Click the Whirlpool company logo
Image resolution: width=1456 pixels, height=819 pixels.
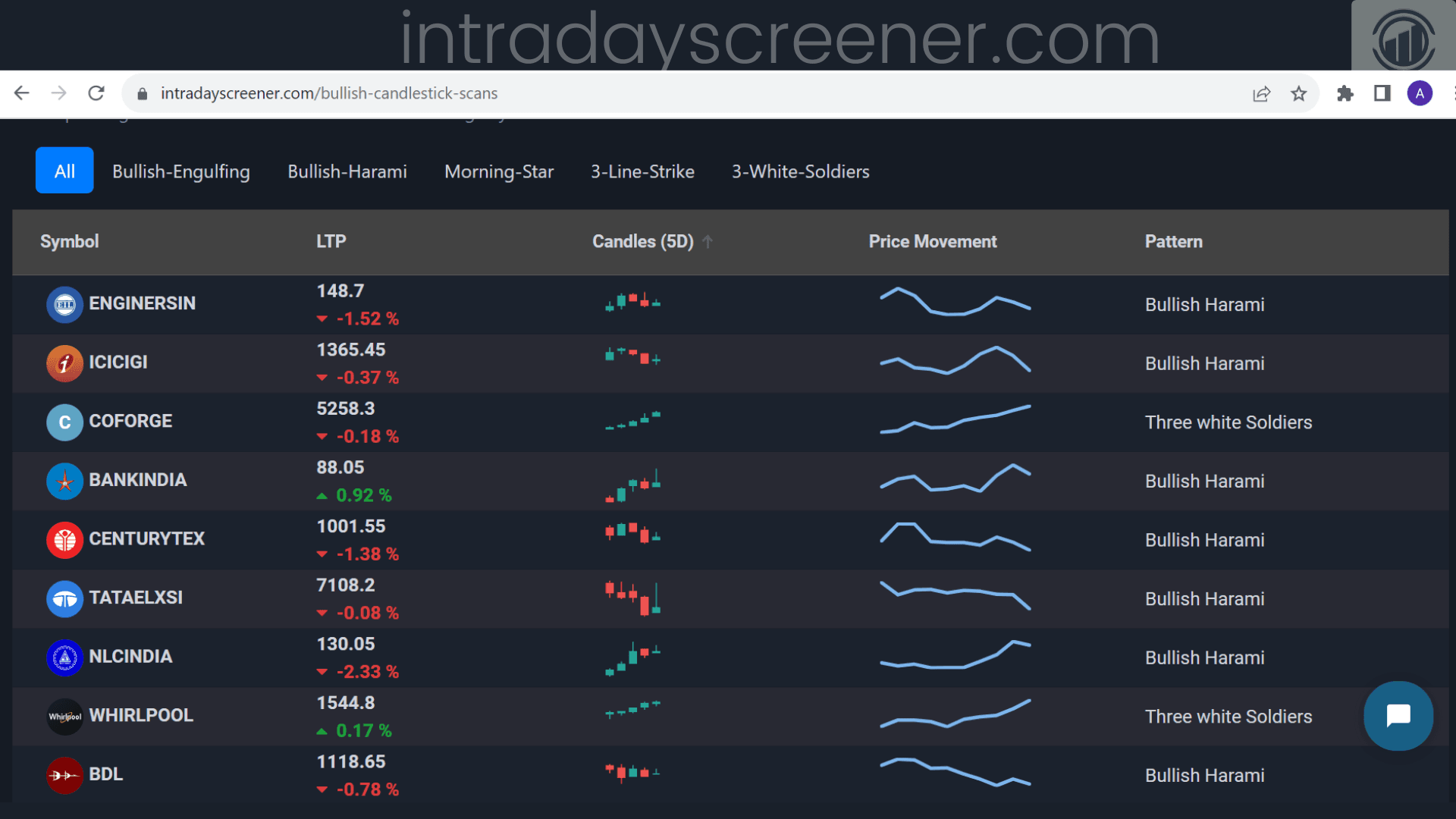64,716
